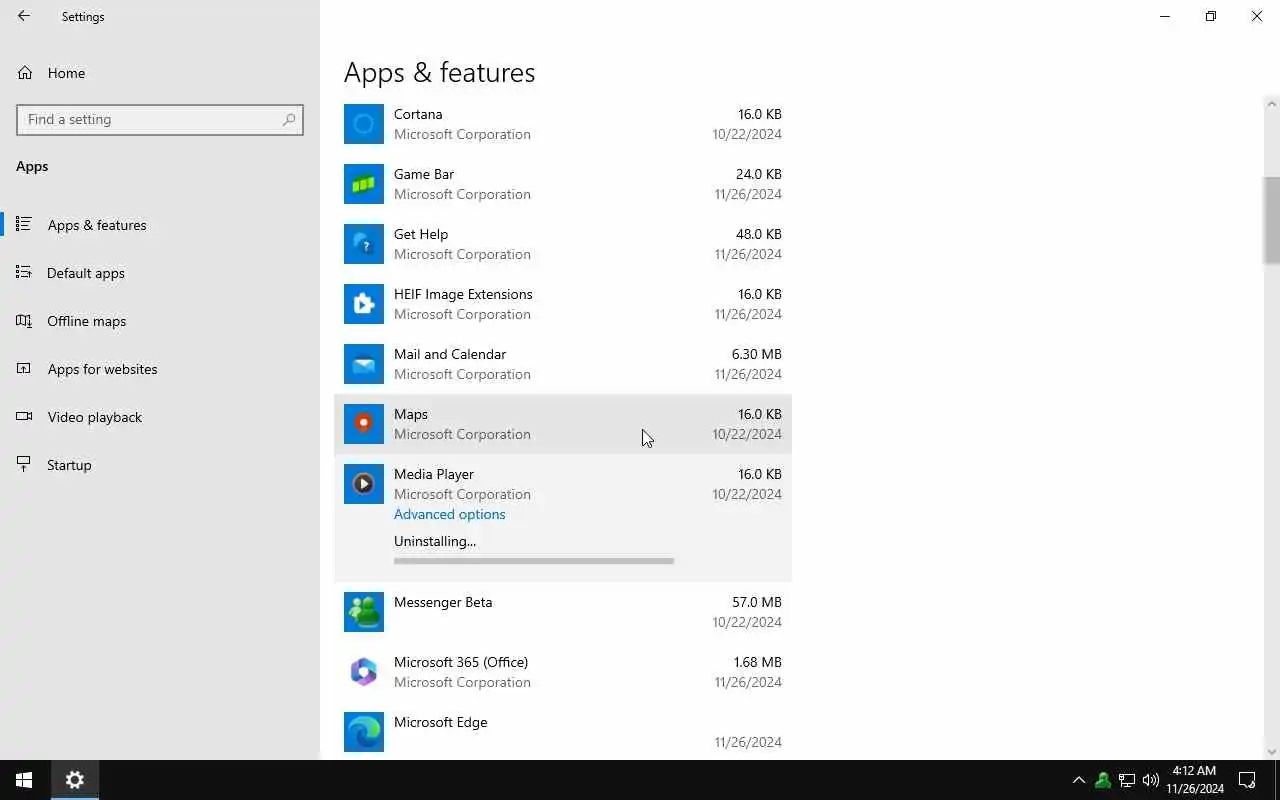Viewport: 1280px width, 800px height.
Task: Click the Get Help app icon
Action: coord(364,244)
